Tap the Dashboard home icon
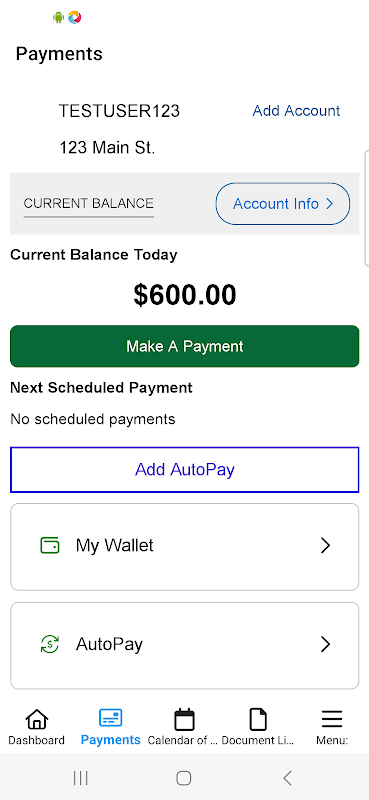This screenshot has width=369, height=800. tap(36, 719)
